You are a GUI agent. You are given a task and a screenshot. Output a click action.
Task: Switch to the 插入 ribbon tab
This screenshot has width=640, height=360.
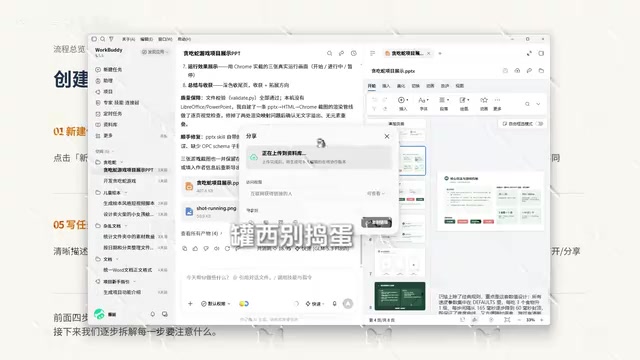pyautogui.click(x=386, y=86)
